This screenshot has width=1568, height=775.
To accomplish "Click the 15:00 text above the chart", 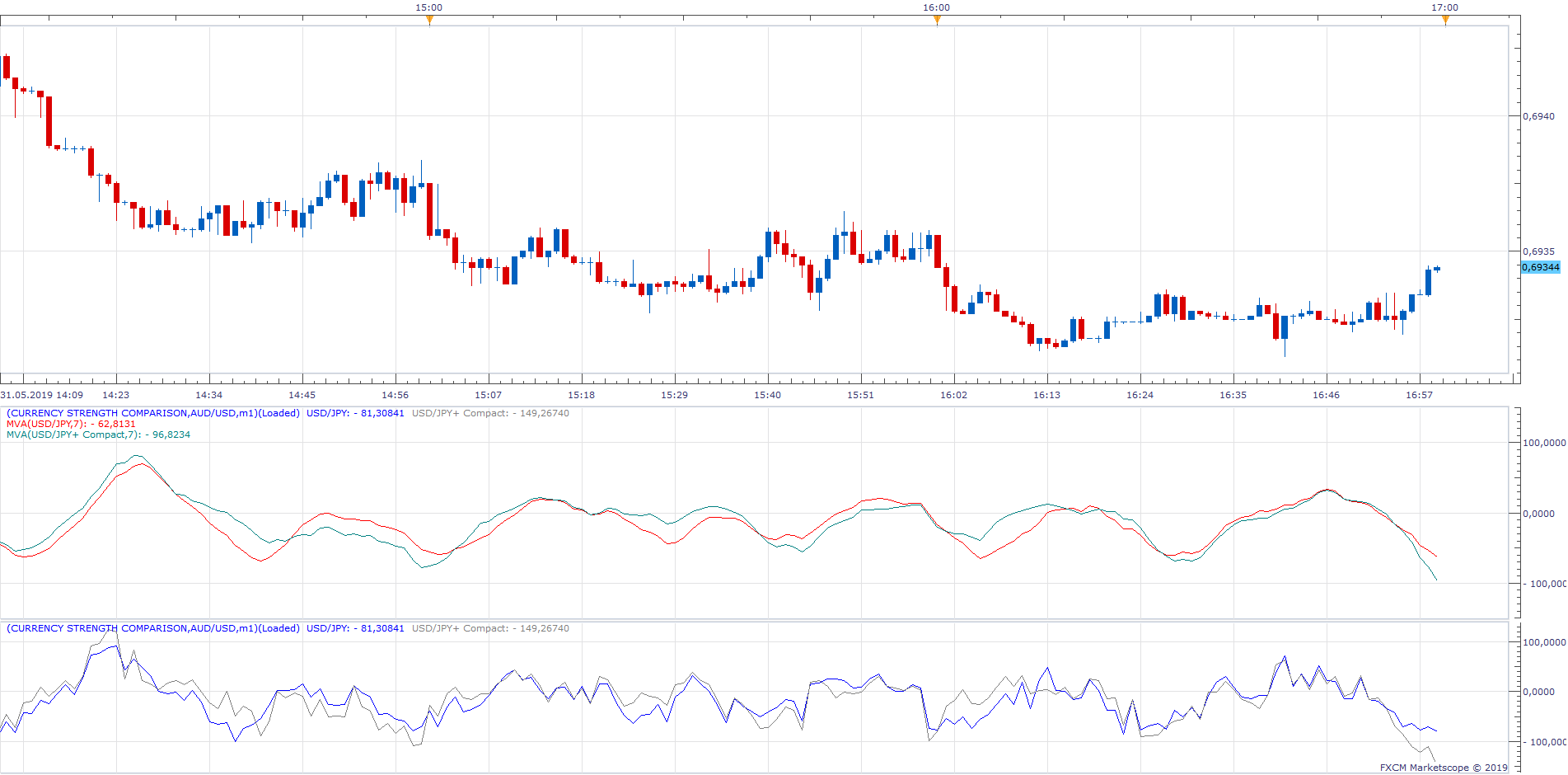I will 429,7.
